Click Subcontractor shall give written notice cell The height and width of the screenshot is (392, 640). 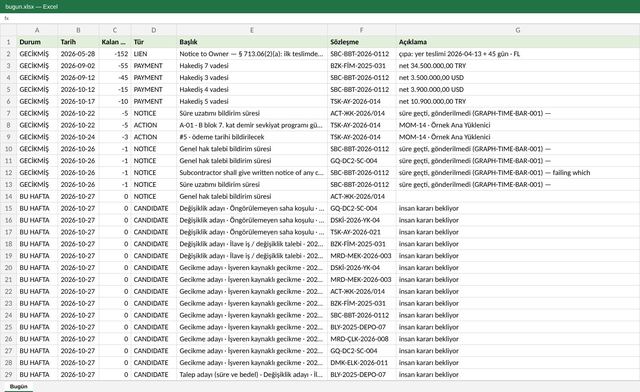click(x=252, y=173)
